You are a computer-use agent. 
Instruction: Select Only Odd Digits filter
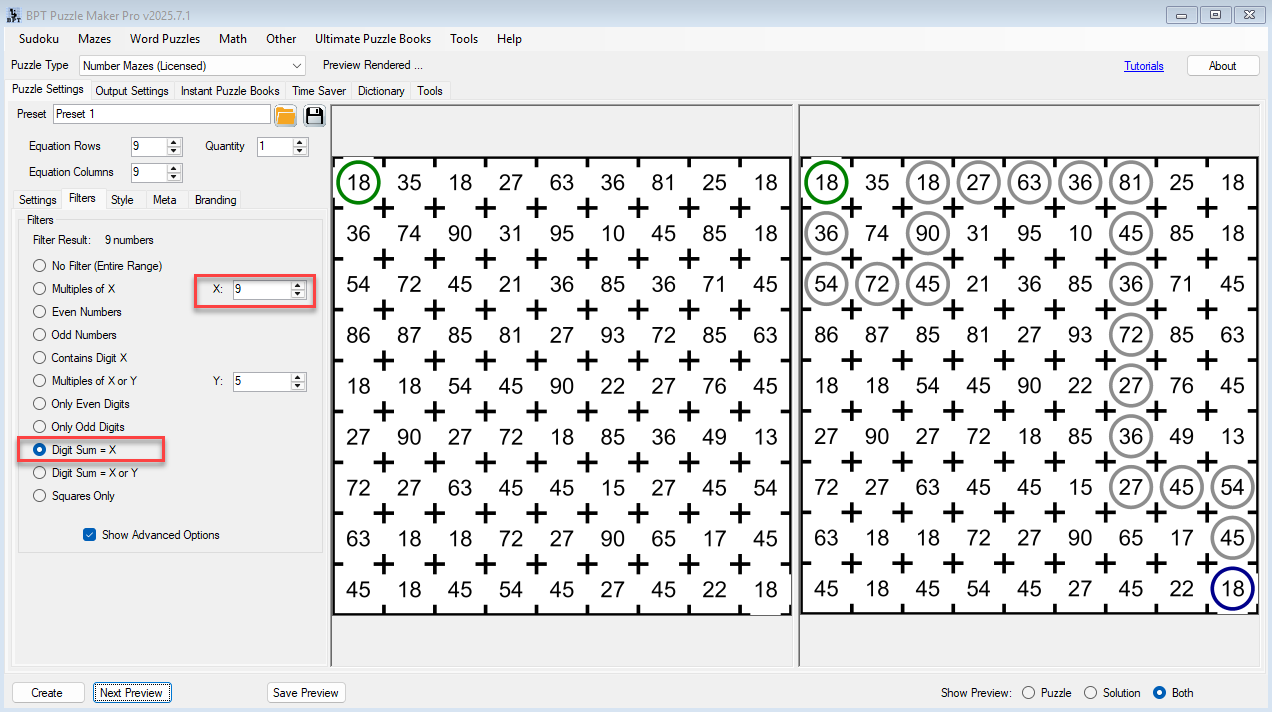click(x=80, y=427)
